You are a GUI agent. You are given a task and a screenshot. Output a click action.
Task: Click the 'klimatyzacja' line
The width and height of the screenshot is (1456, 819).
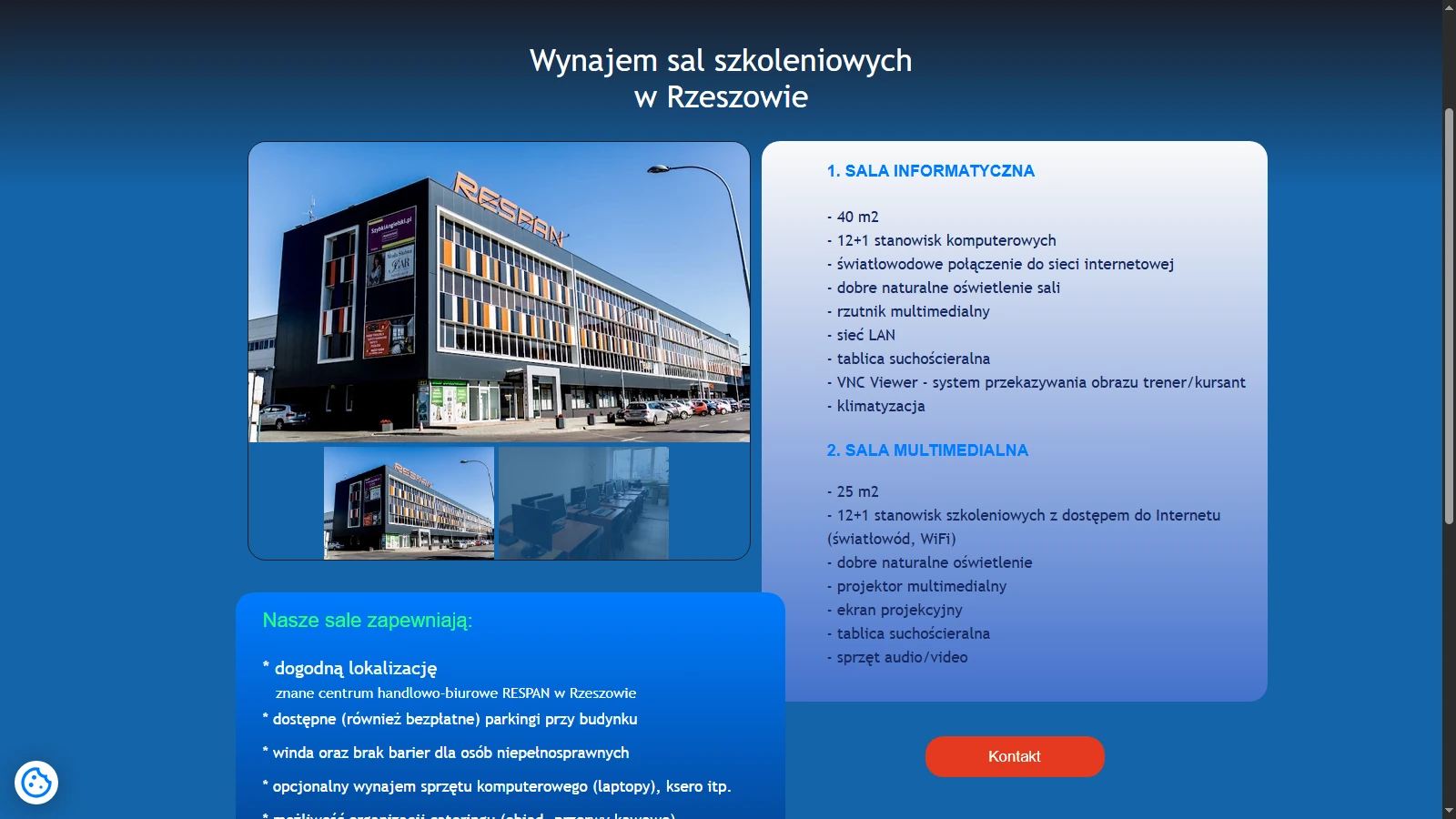point(876,406)
